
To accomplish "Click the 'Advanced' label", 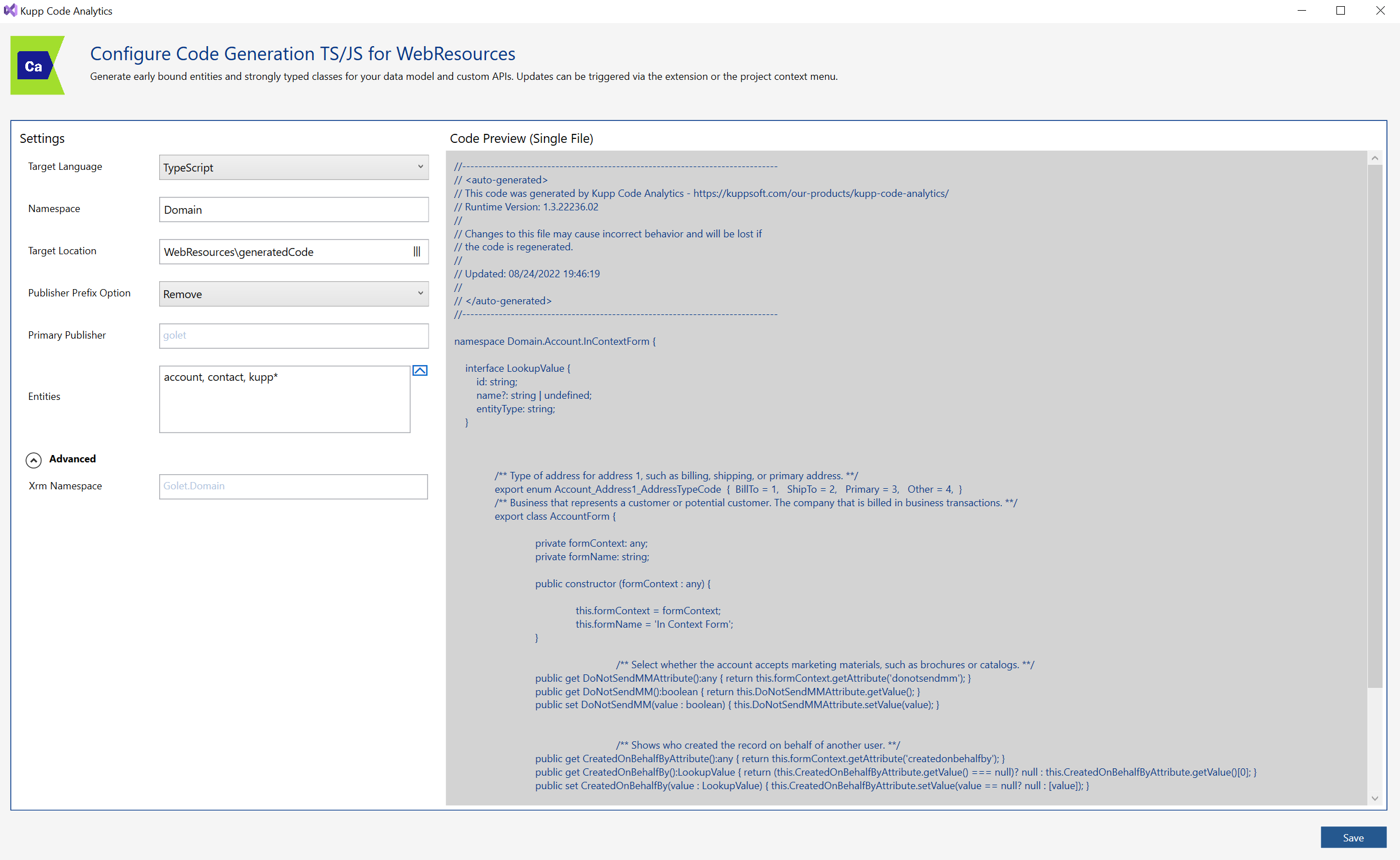I will (x=72, y=458).
